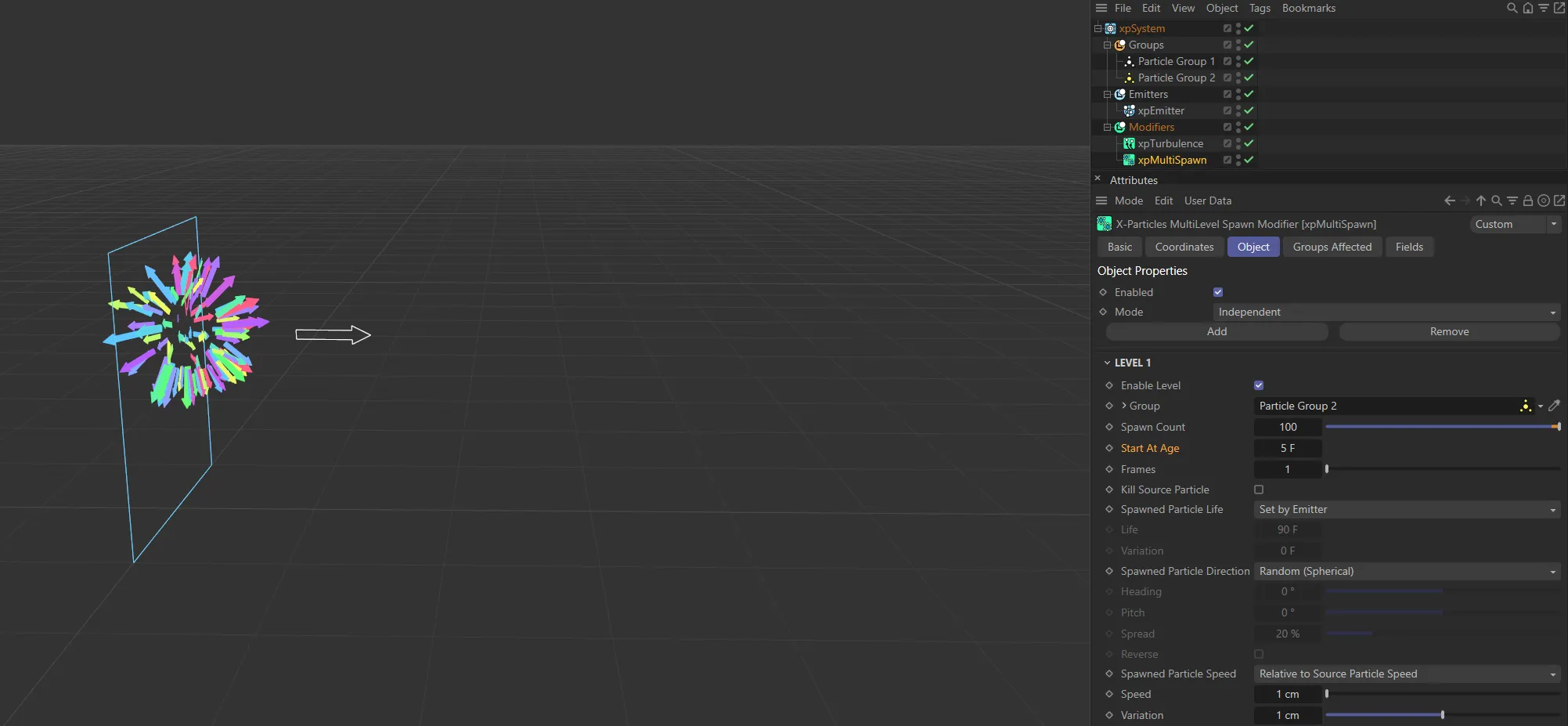The image size is (1568, 726).
Task: Click the xpSystem object icon
Action: 1109,28
